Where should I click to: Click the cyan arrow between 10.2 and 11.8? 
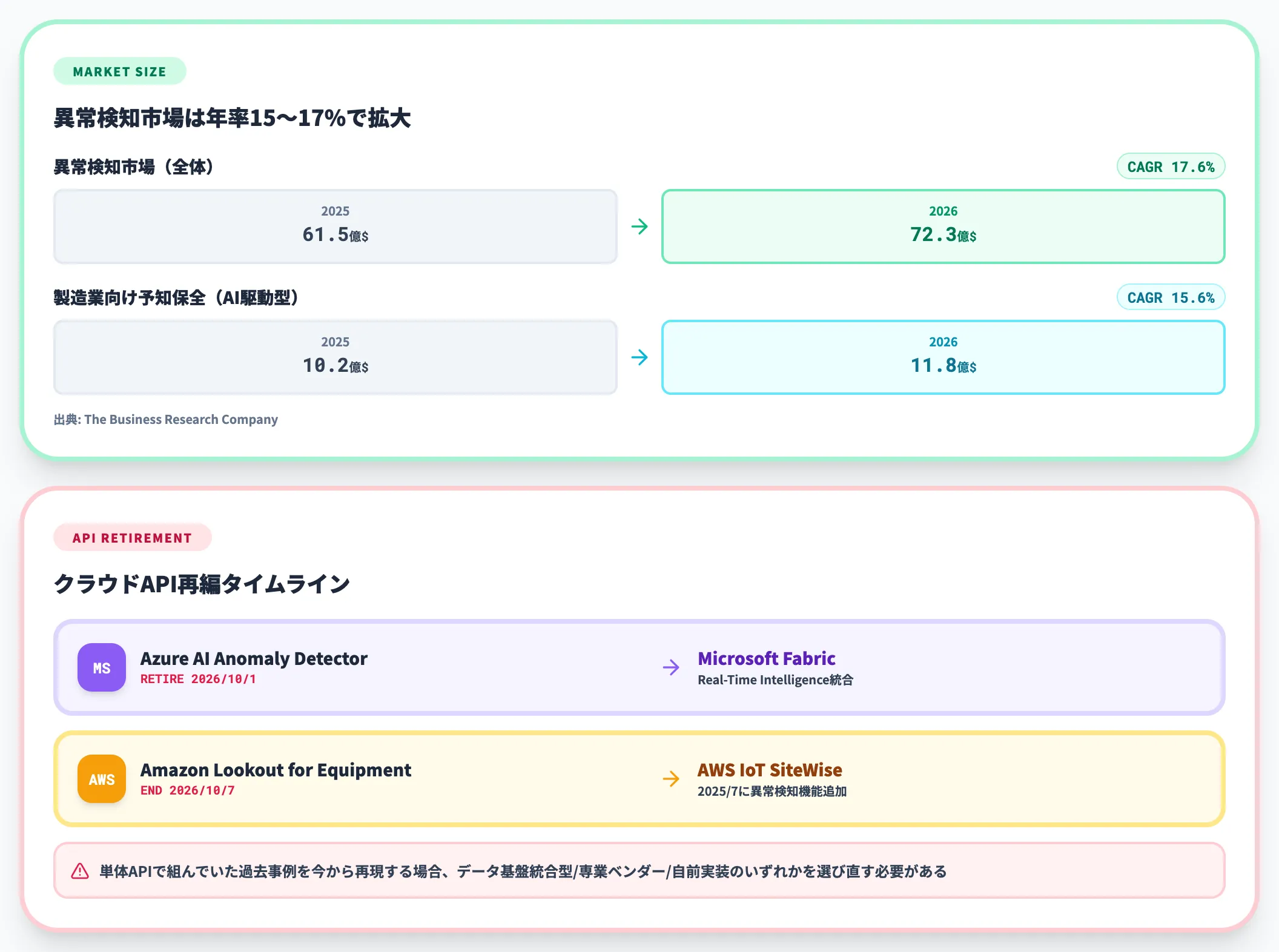coord(639,357)
